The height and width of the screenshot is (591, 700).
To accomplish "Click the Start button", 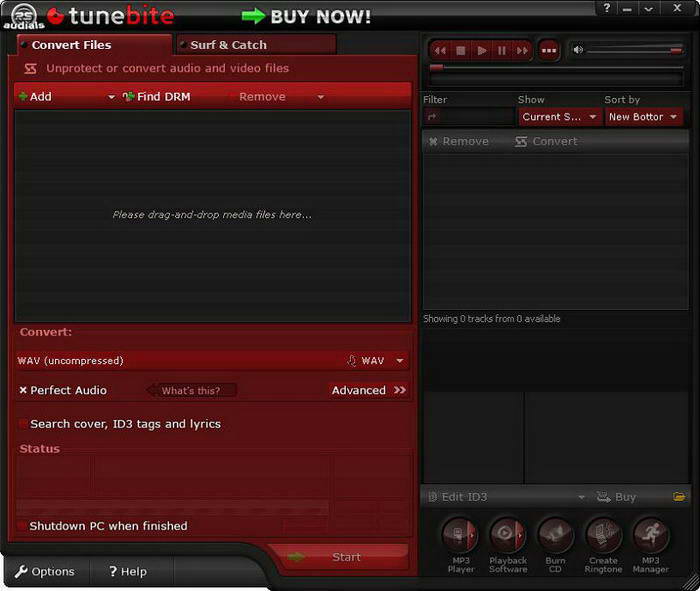I will pyautogui.click(x=346, y=557).
